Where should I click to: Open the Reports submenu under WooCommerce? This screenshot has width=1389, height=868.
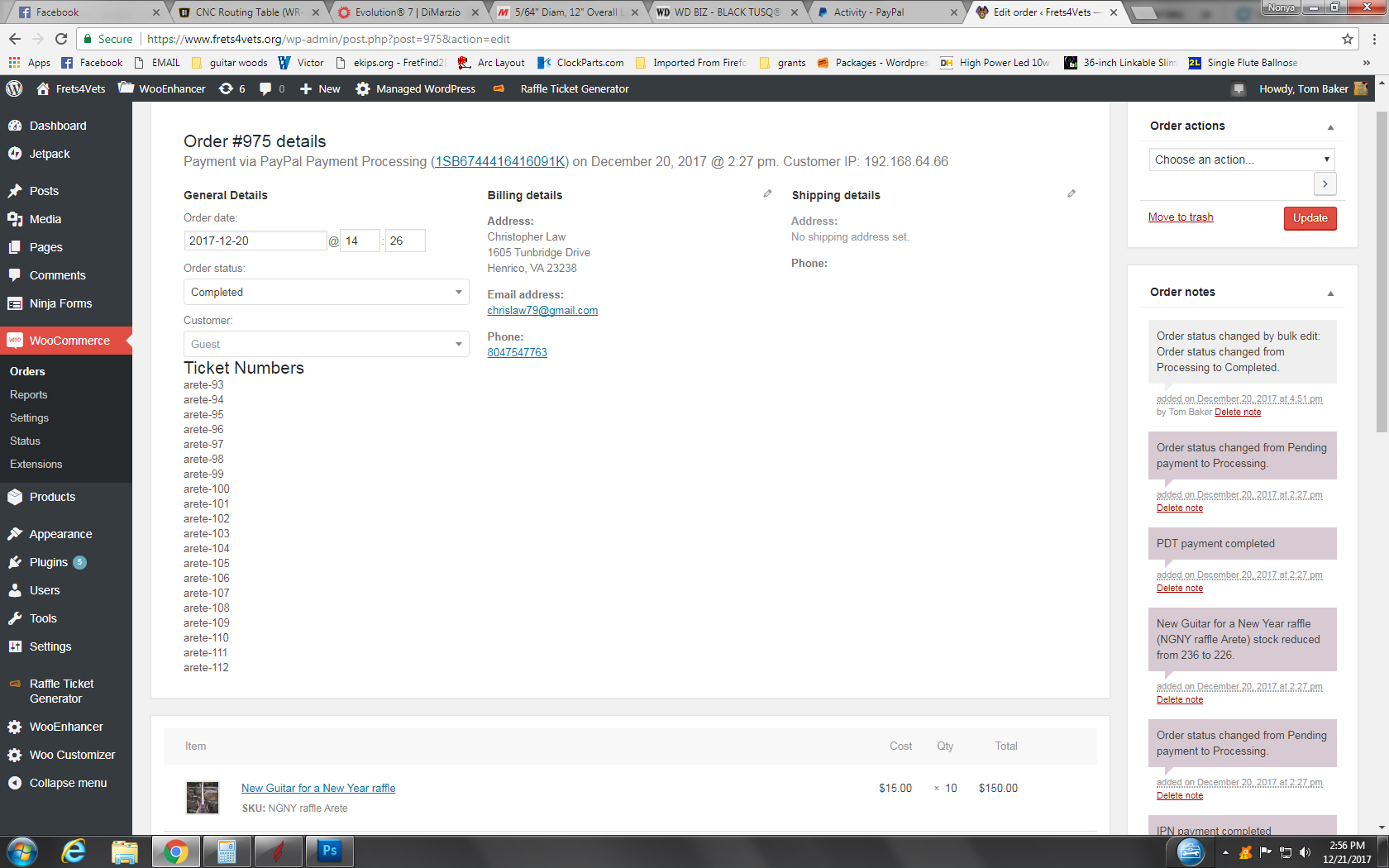pos(29,394)
